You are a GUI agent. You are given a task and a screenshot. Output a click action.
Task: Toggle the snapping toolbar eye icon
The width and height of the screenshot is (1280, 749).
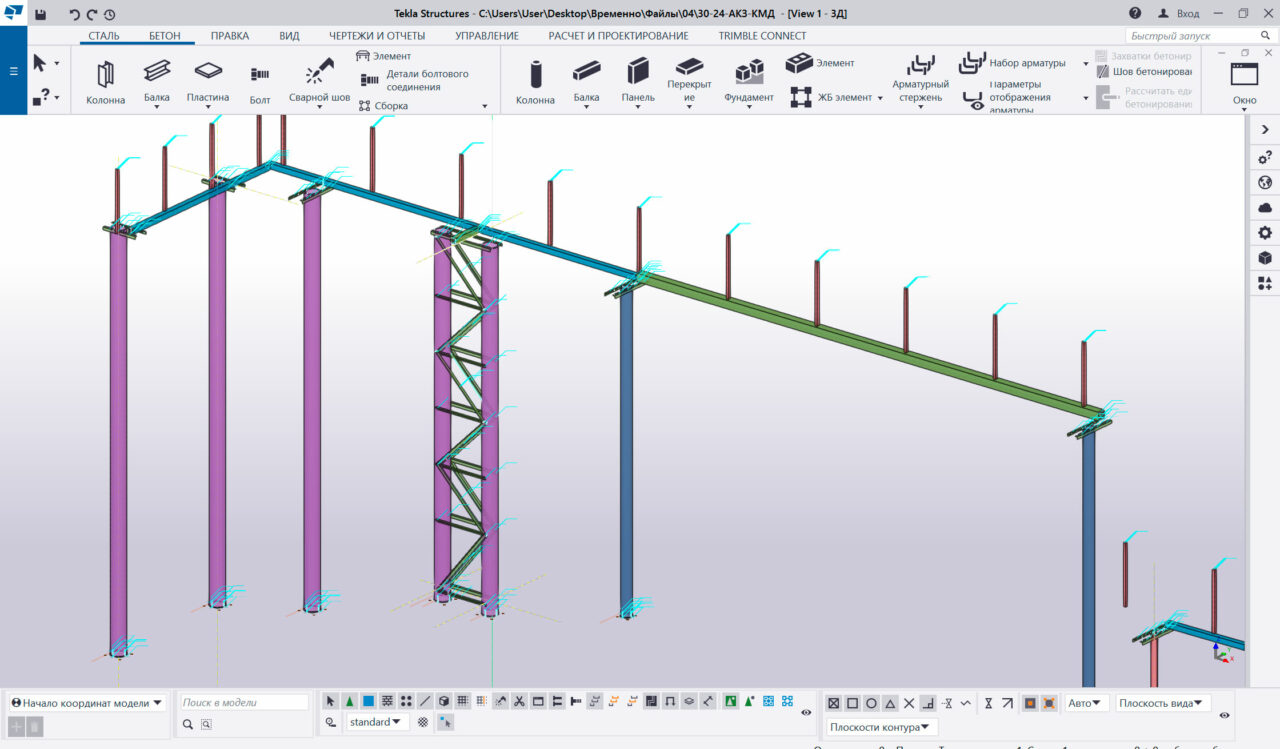click(1226, 715)
